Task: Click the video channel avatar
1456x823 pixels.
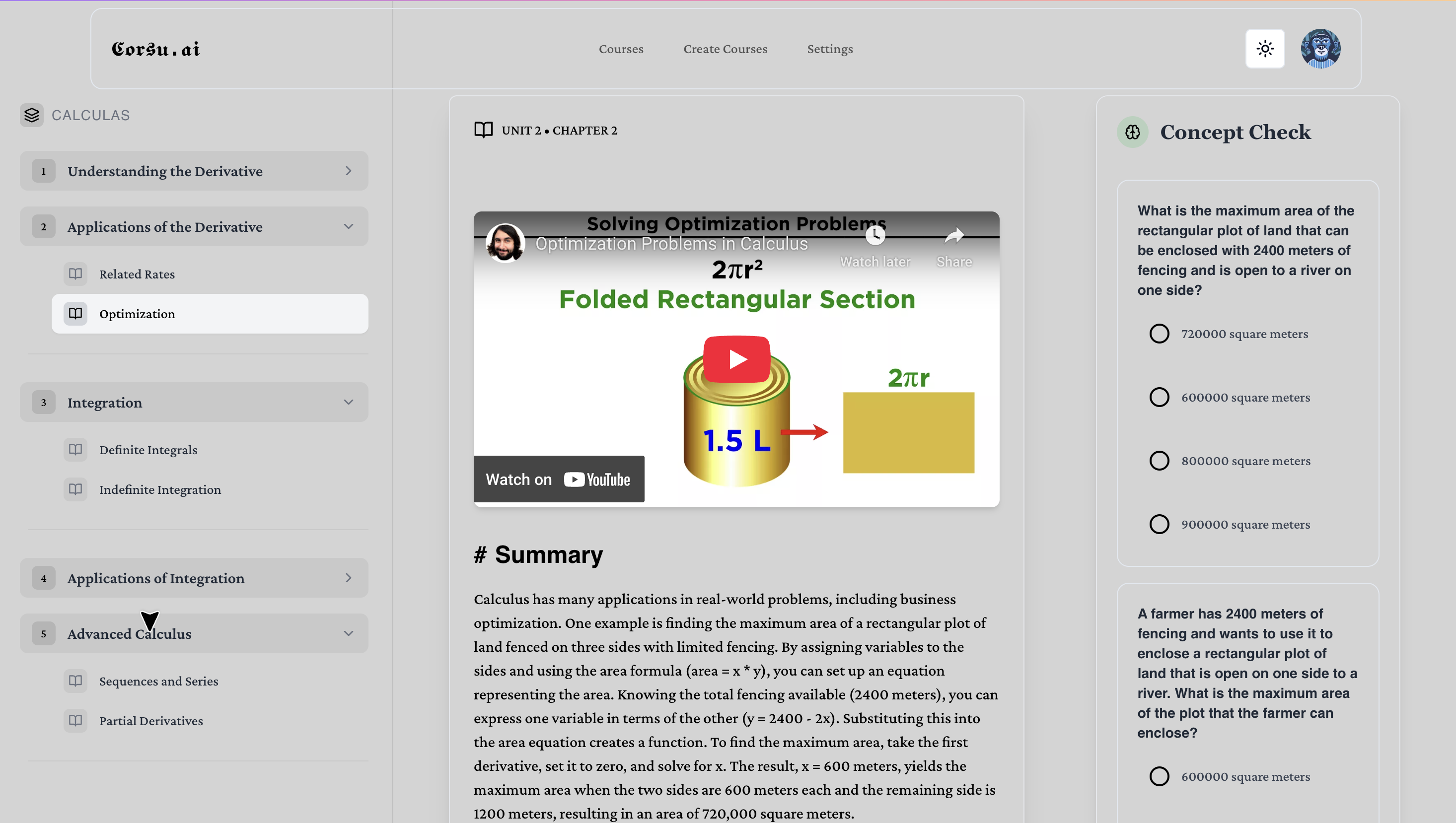Action: (505, 243)
